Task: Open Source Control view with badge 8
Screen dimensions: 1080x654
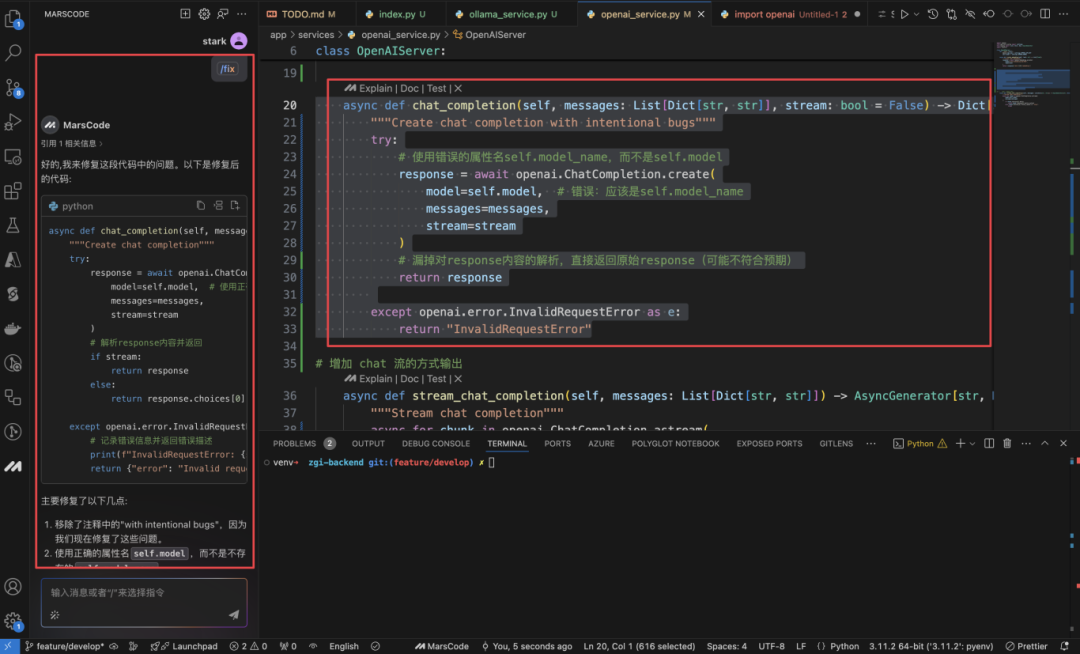Action: coord(13,87)
